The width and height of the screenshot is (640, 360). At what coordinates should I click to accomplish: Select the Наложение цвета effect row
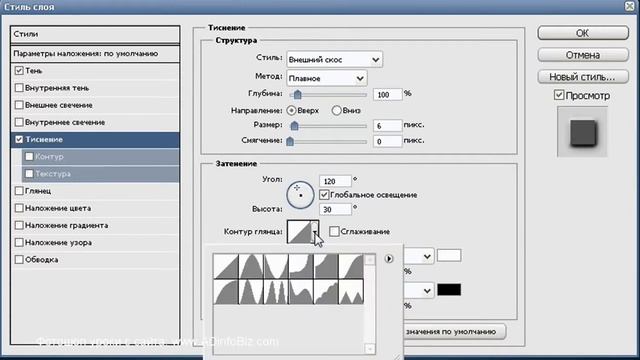point(95,208)
